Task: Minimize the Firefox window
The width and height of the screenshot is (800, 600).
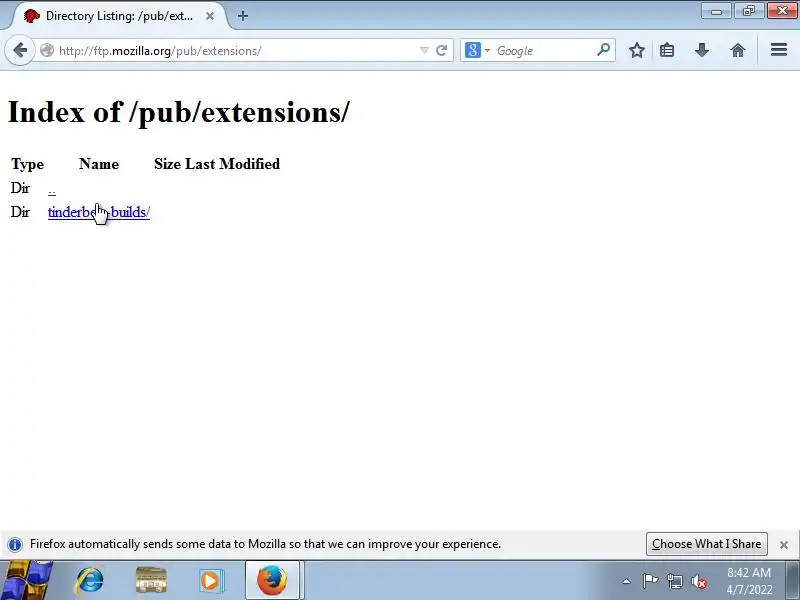Action: click(716, 11)
